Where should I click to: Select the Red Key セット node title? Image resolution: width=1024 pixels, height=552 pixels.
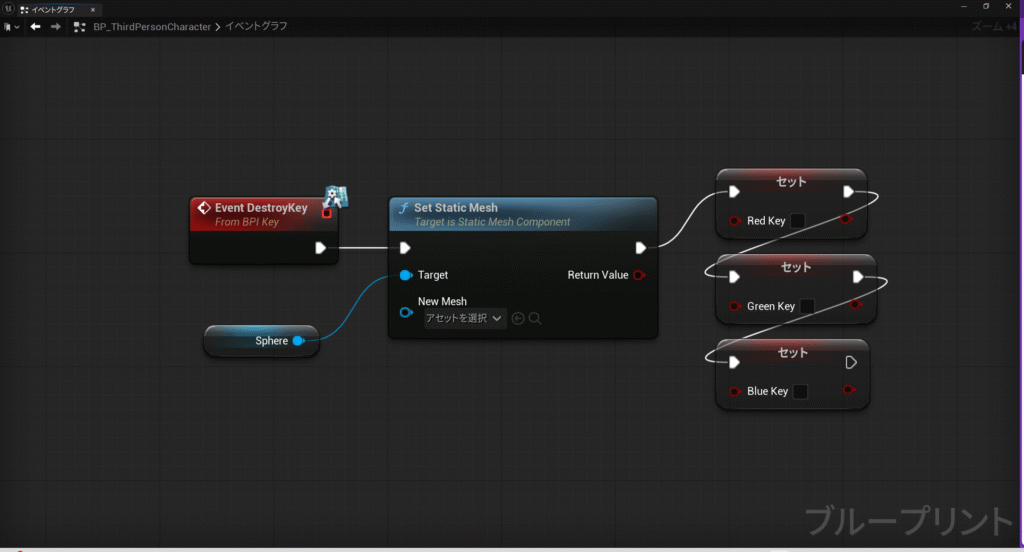point(792,182)
